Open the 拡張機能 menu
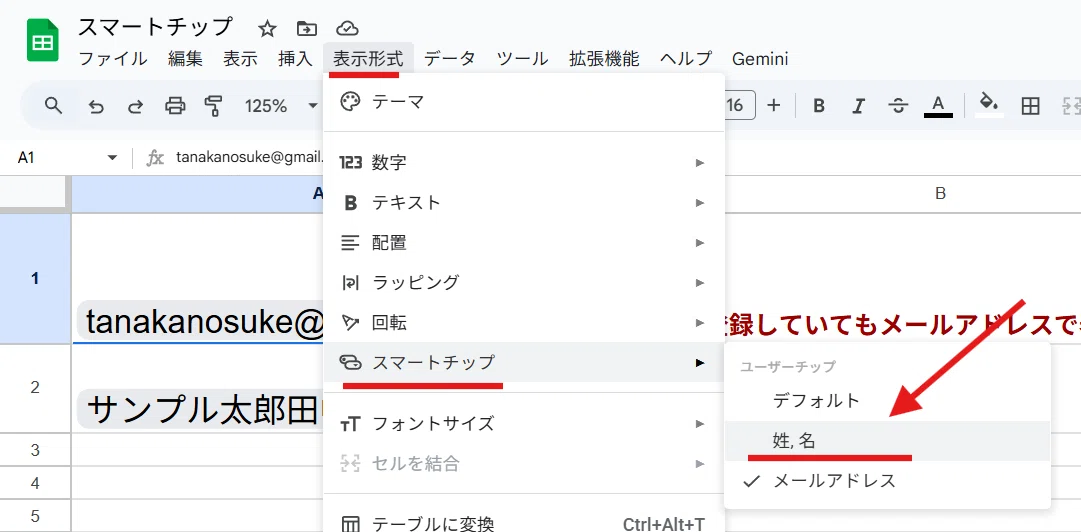The width and height of the screenshot is (1081, 532). tap(604, 59)
